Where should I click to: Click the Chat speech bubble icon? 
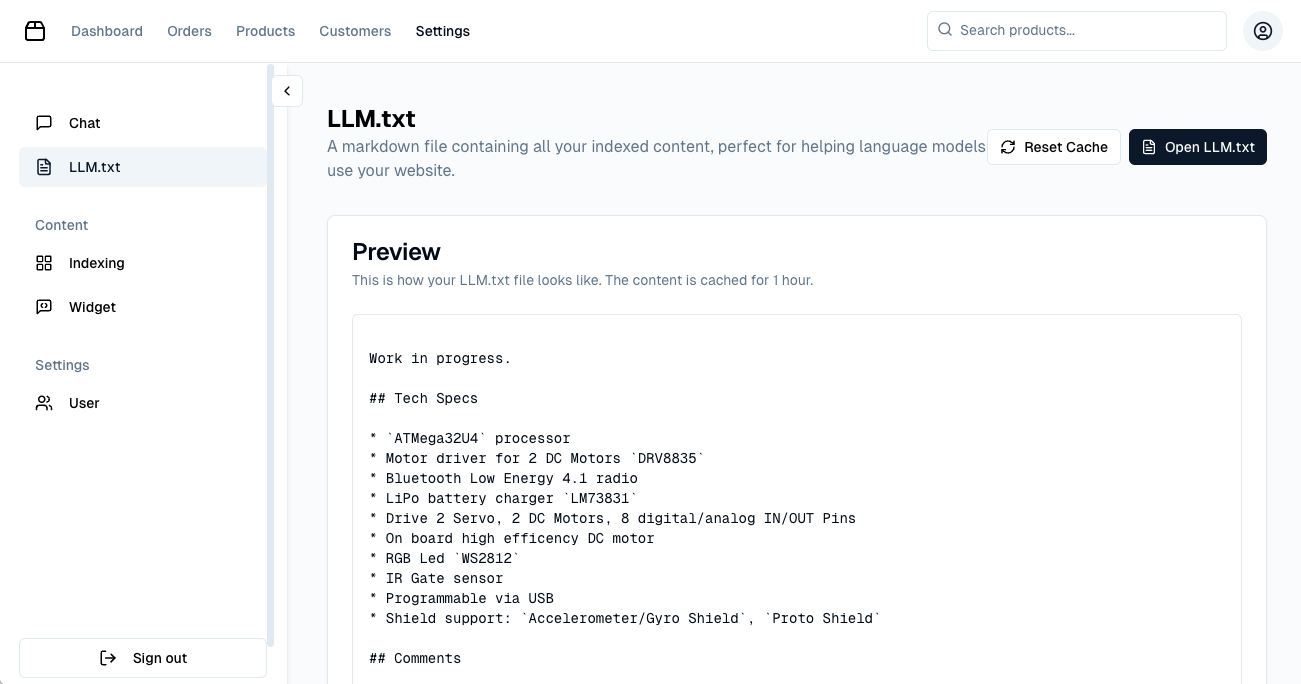44,123
